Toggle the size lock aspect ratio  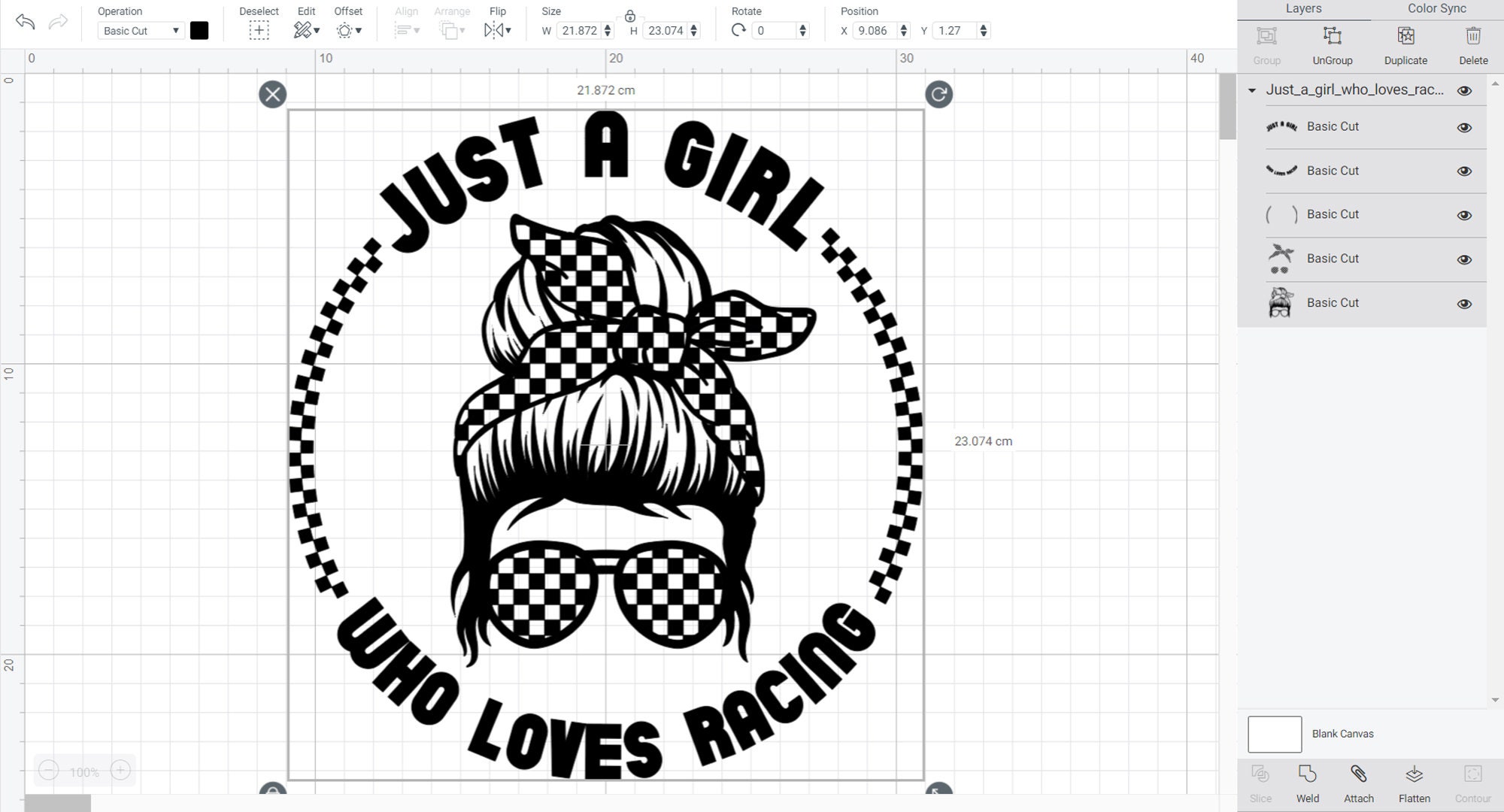(x=630, y=15)
